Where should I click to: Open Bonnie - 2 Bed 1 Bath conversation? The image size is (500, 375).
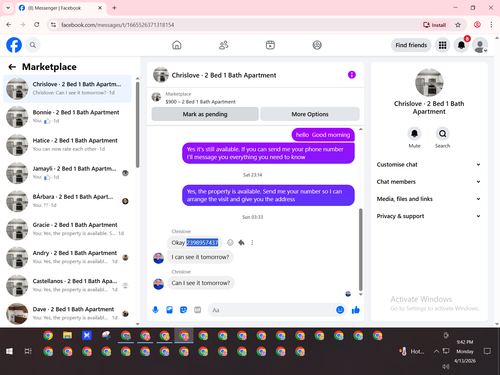[x=68, y=117]
